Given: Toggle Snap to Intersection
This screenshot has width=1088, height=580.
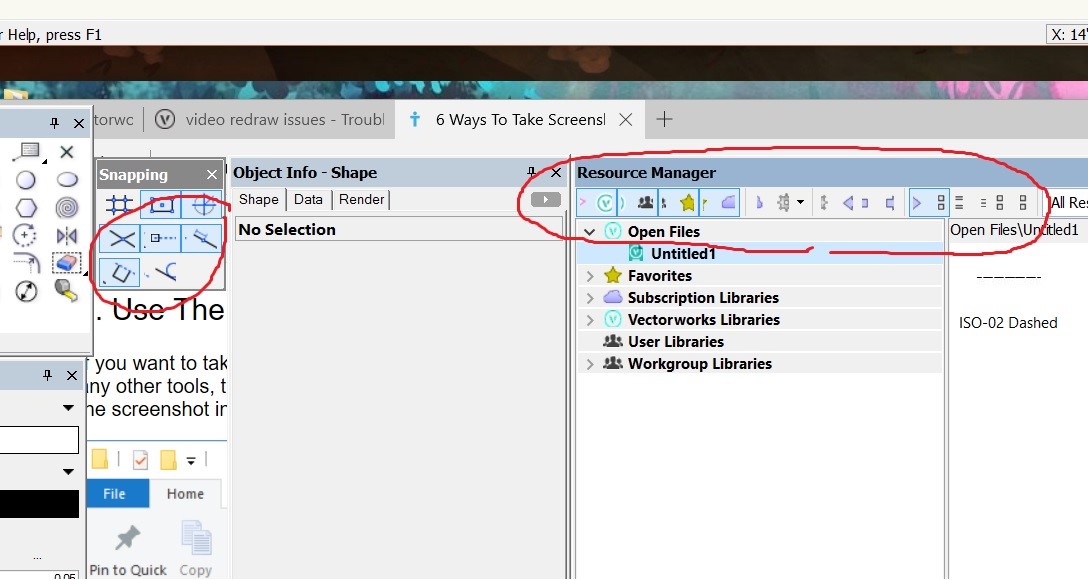Looking at the screenshot, I should coord(120,238).
